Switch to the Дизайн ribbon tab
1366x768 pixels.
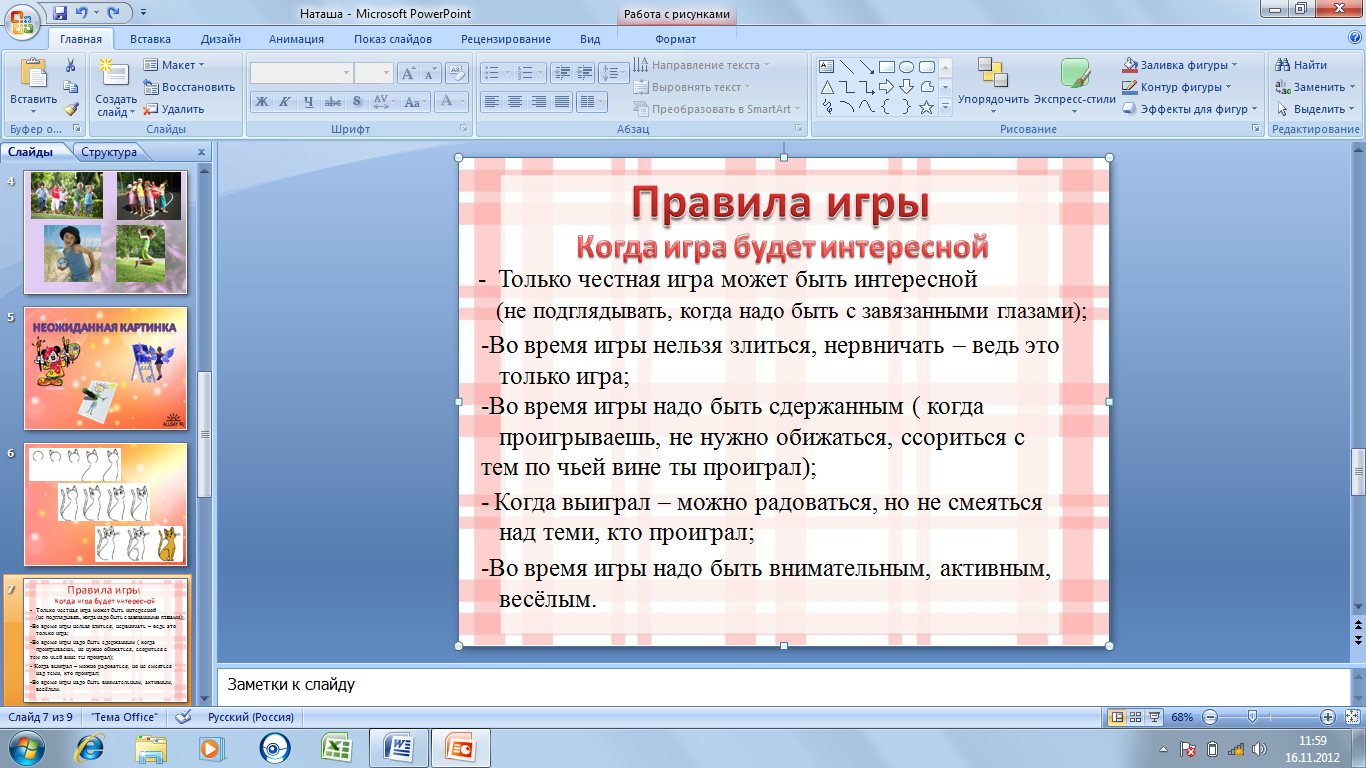[220, 39]
